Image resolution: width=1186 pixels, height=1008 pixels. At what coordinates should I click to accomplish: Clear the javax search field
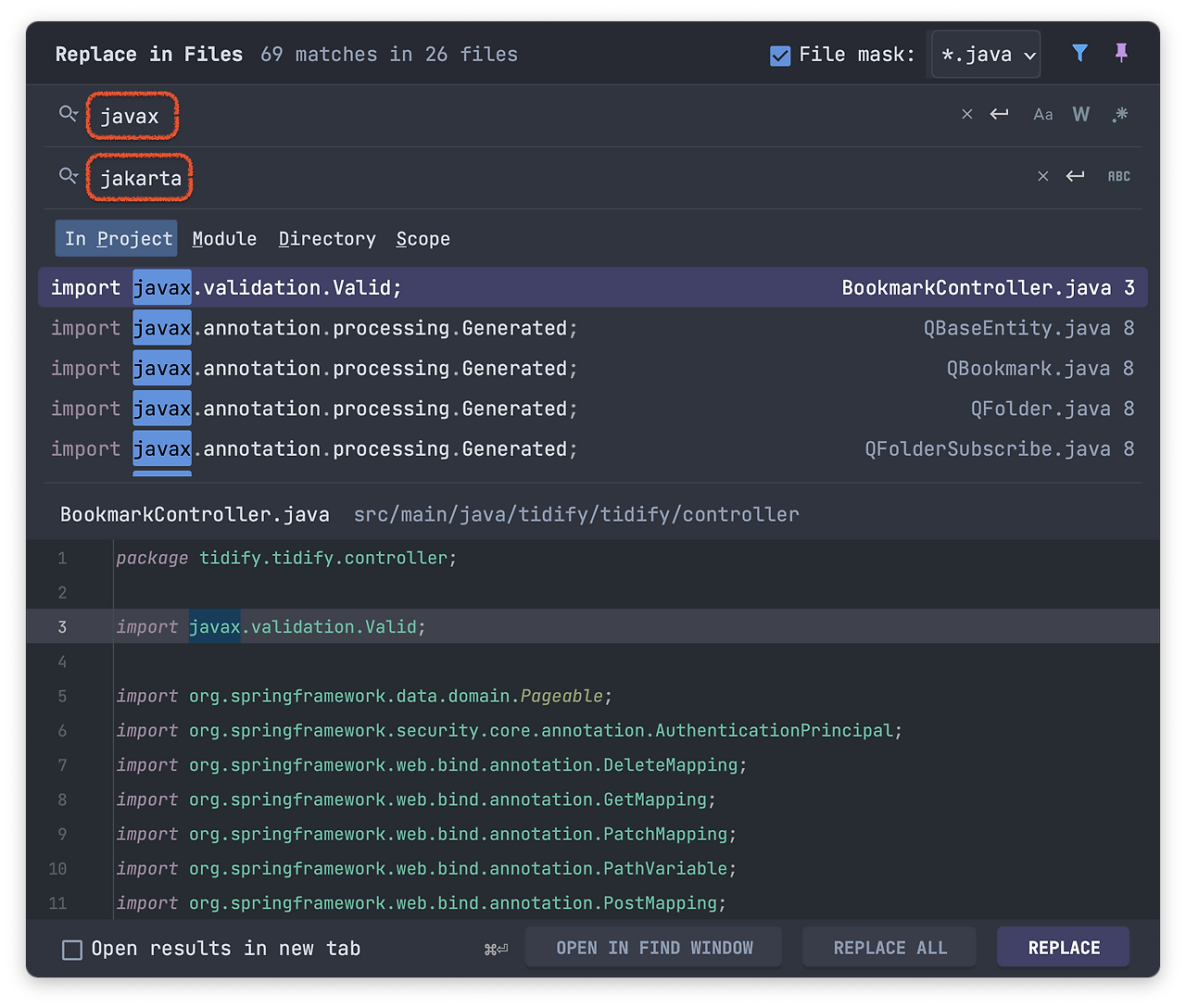click(x=967, y=114)
